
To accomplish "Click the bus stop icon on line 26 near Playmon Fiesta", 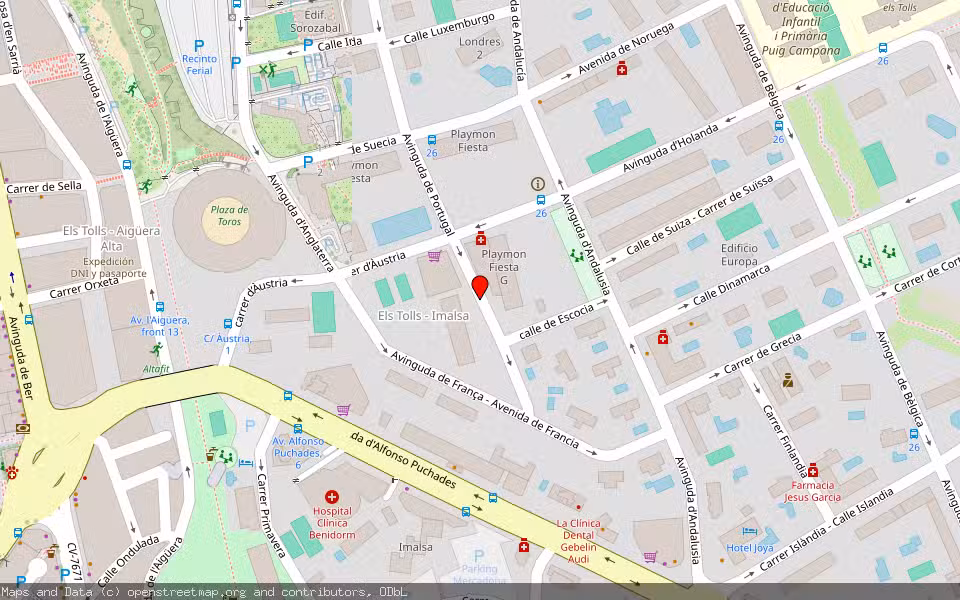I will [x=540, y=200].
